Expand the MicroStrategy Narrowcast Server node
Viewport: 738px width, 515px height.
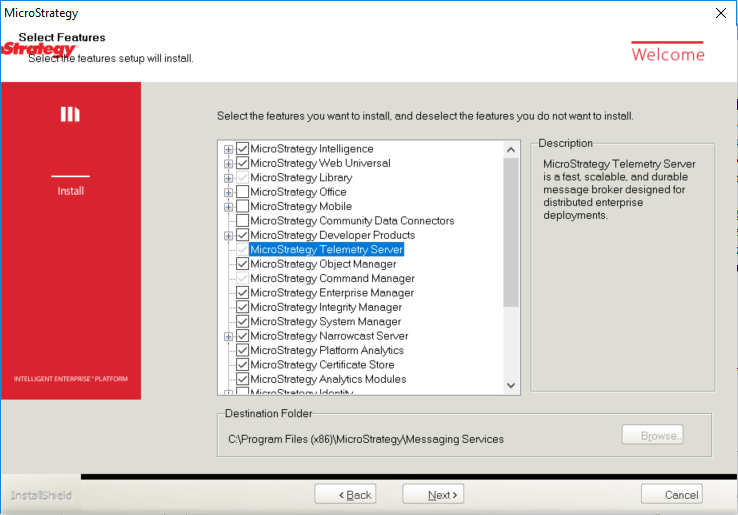coord(229,337)
